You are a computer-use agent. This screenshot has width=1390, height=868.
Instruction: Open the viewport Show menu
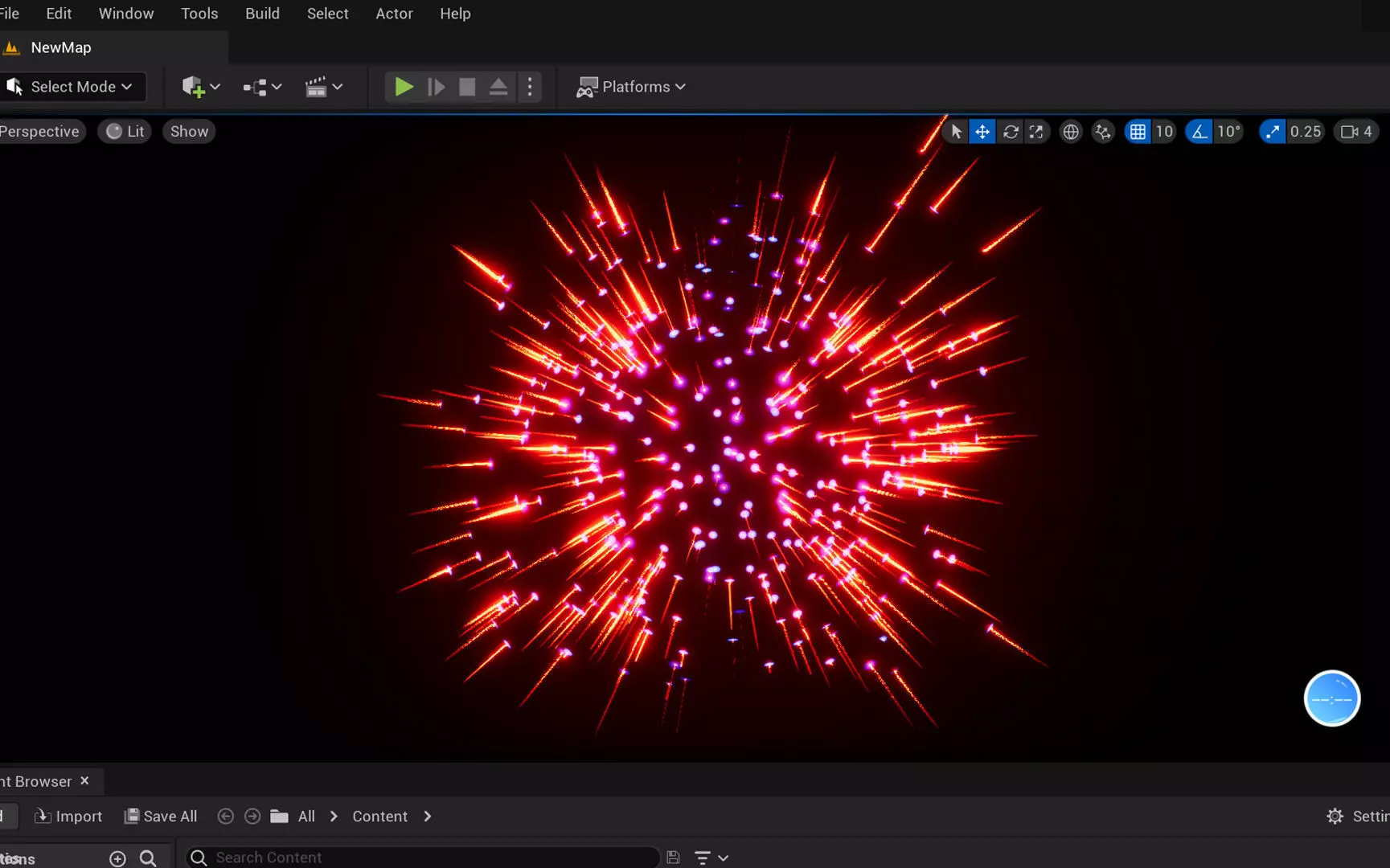[189, 132]
